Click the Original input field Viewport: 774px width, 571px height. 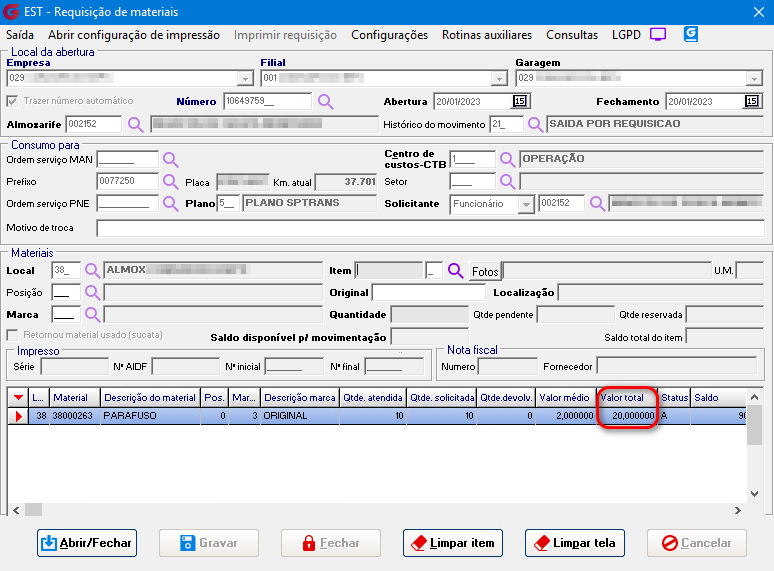click(428, 292)
